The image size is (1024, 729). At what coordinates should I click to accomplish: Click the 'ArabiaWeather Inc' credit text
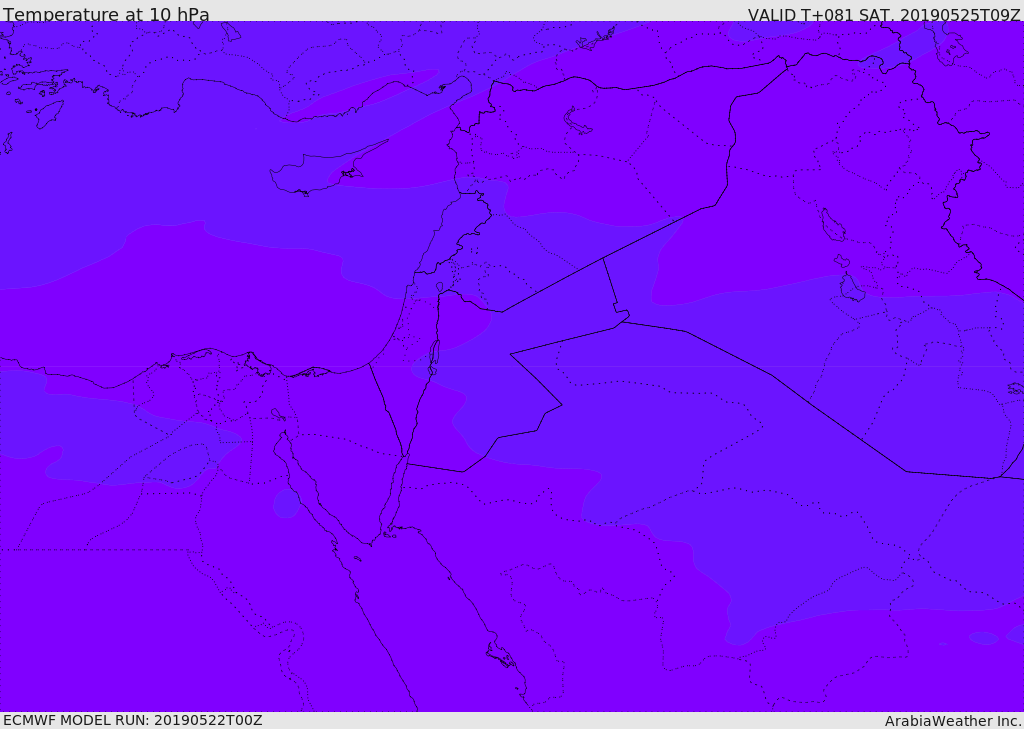tap(952, 721)
